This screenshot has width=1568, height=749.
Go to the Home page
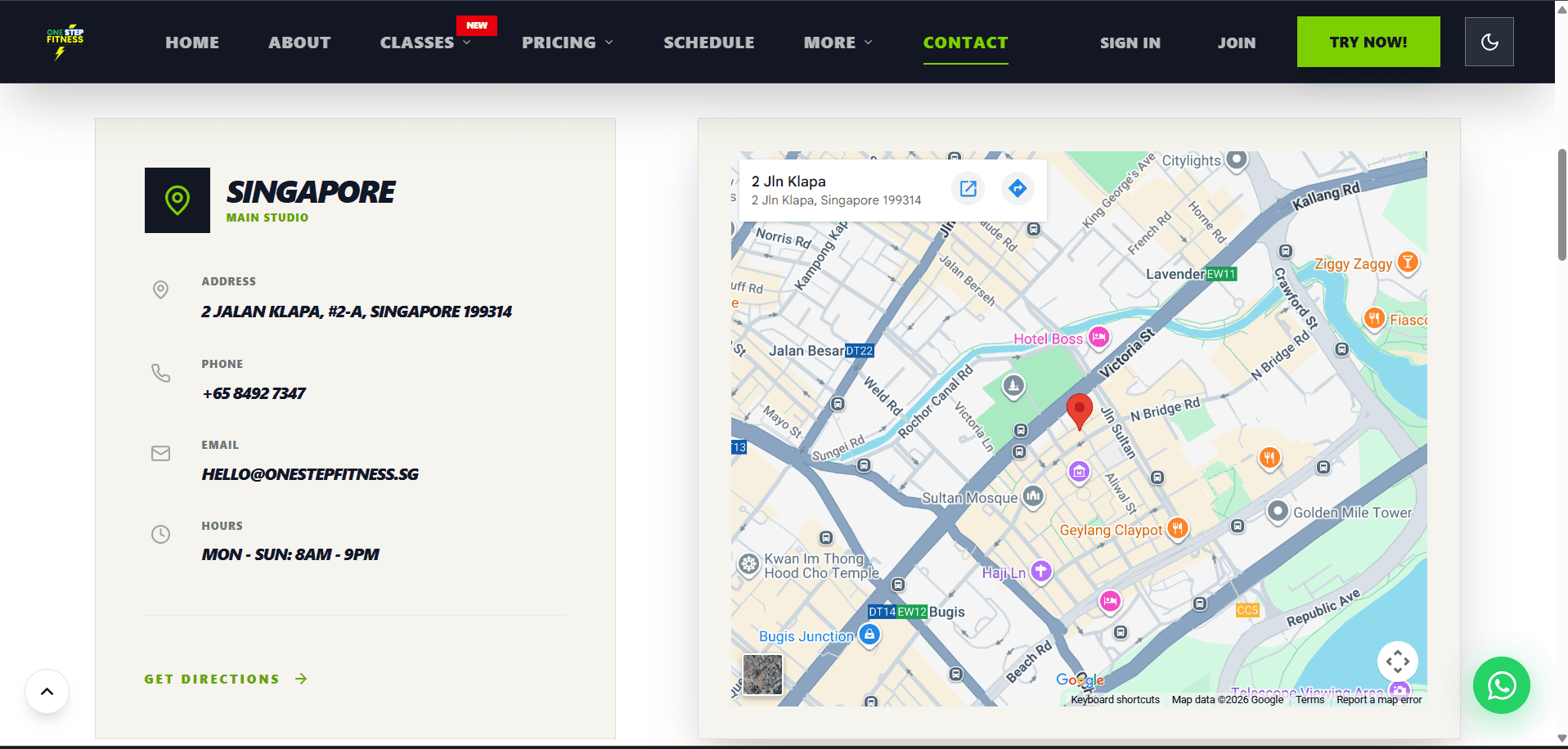click(x=192, y=43)
